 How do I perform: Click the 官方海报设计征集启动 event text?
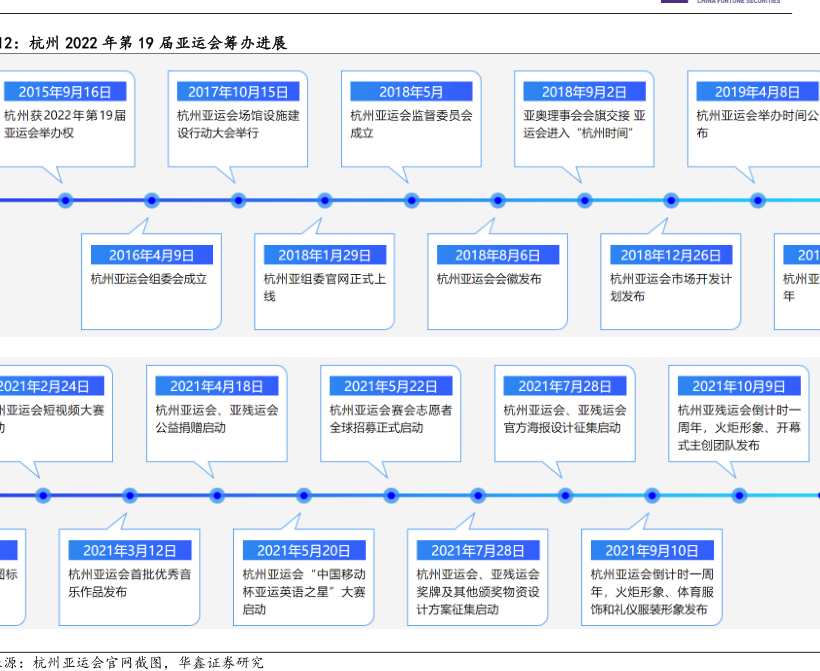562,427
